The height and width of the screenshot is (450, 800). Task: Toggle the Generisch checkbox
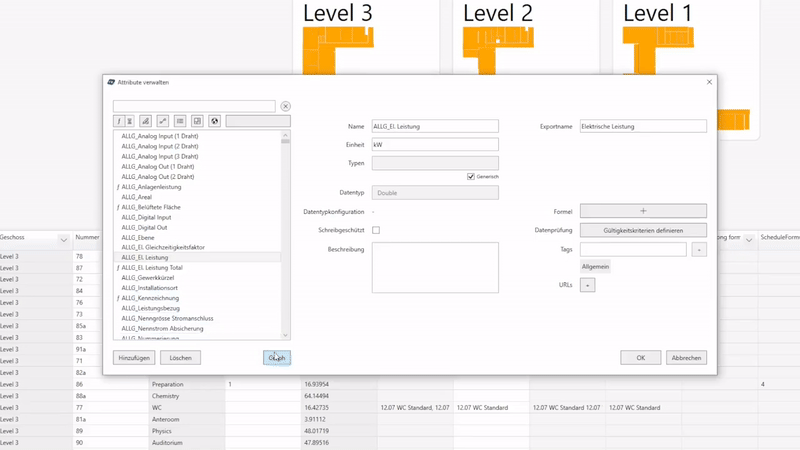471,177
